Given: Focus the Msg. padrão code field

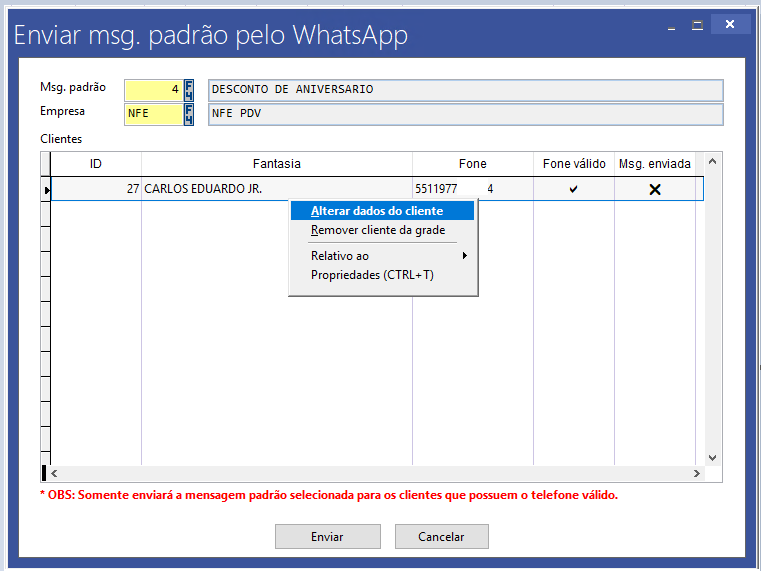Looking at the screenshot, I should click(x=153, y=90).
